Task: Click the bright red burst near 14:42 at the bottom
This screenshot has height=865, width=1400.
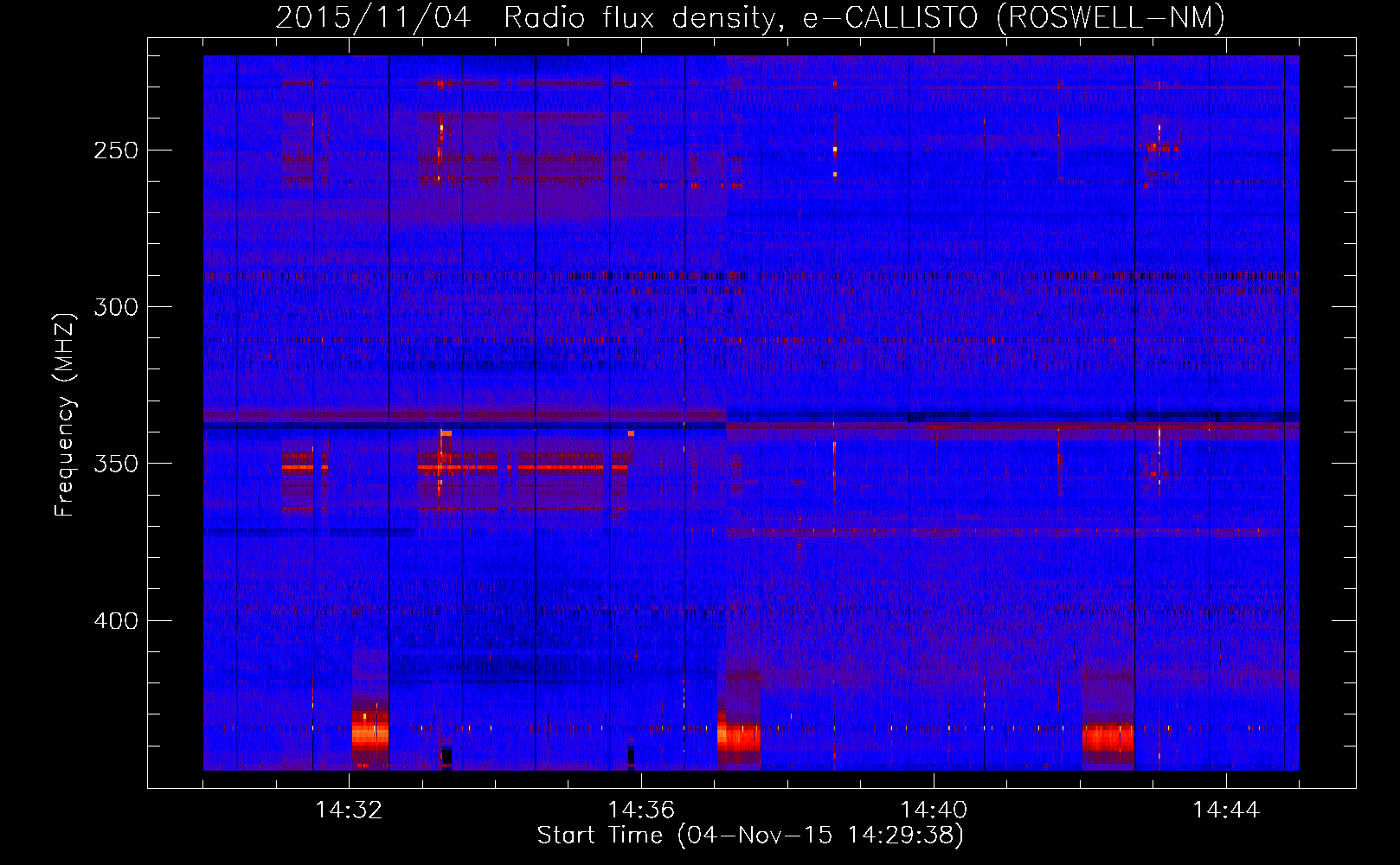Action: (x=1108, y=739)
